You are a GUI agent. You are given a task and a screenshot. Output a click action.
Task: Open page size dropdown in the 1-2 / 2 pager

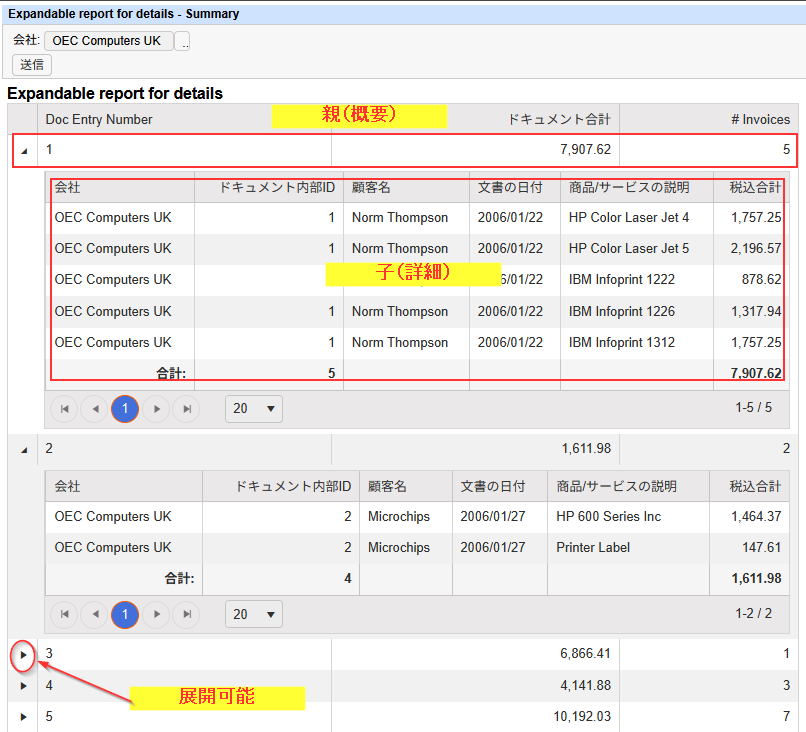tap(254, 614)
